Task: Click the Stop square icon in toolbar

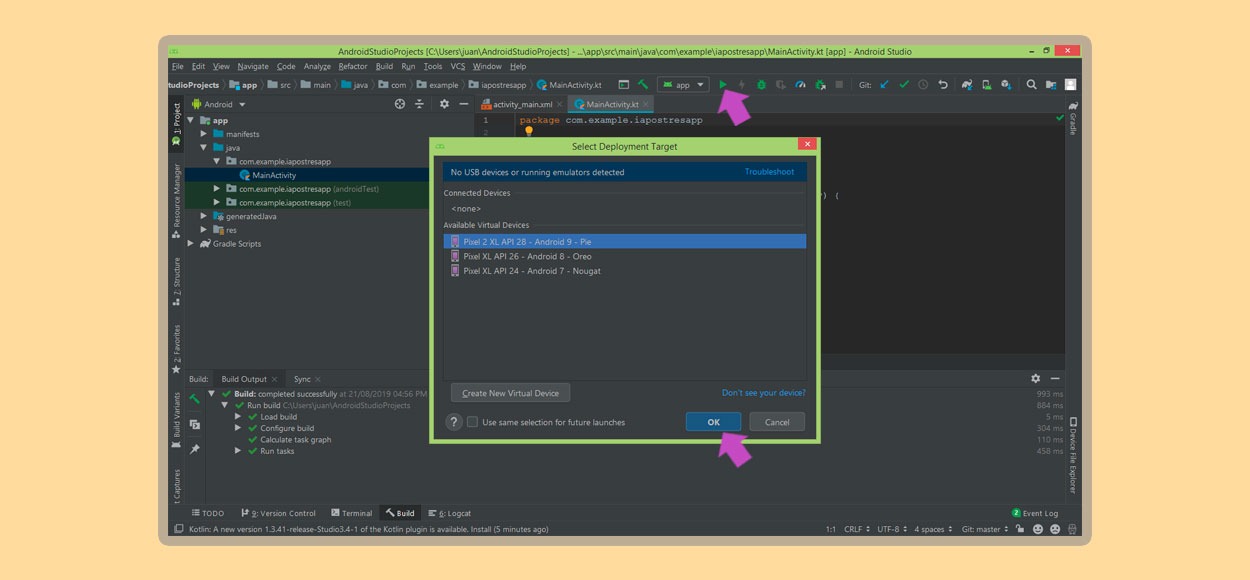Action: coord(839,85)
